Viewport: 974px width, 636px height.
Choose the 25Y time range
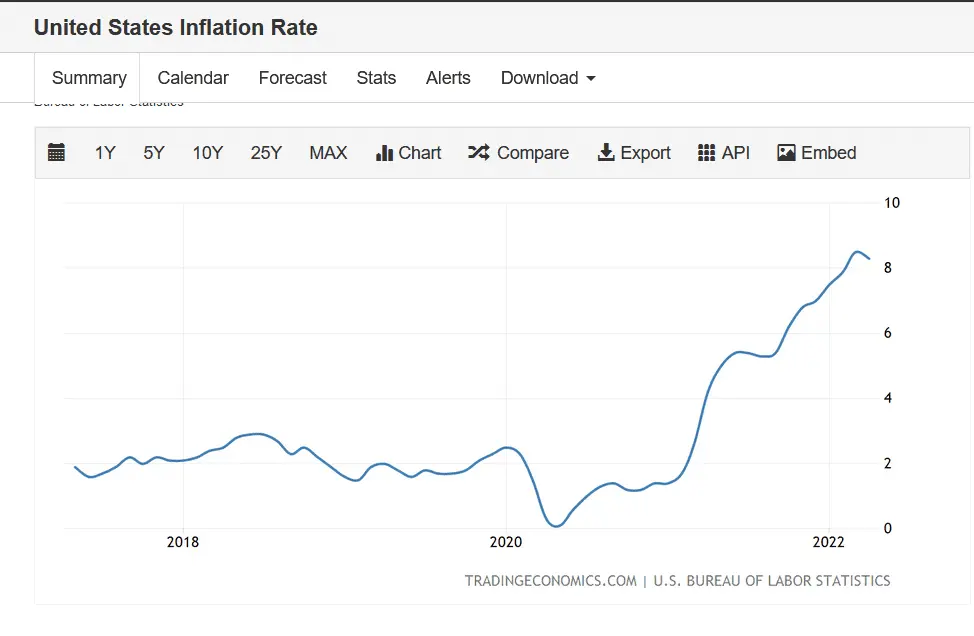[x=266, y=153]
